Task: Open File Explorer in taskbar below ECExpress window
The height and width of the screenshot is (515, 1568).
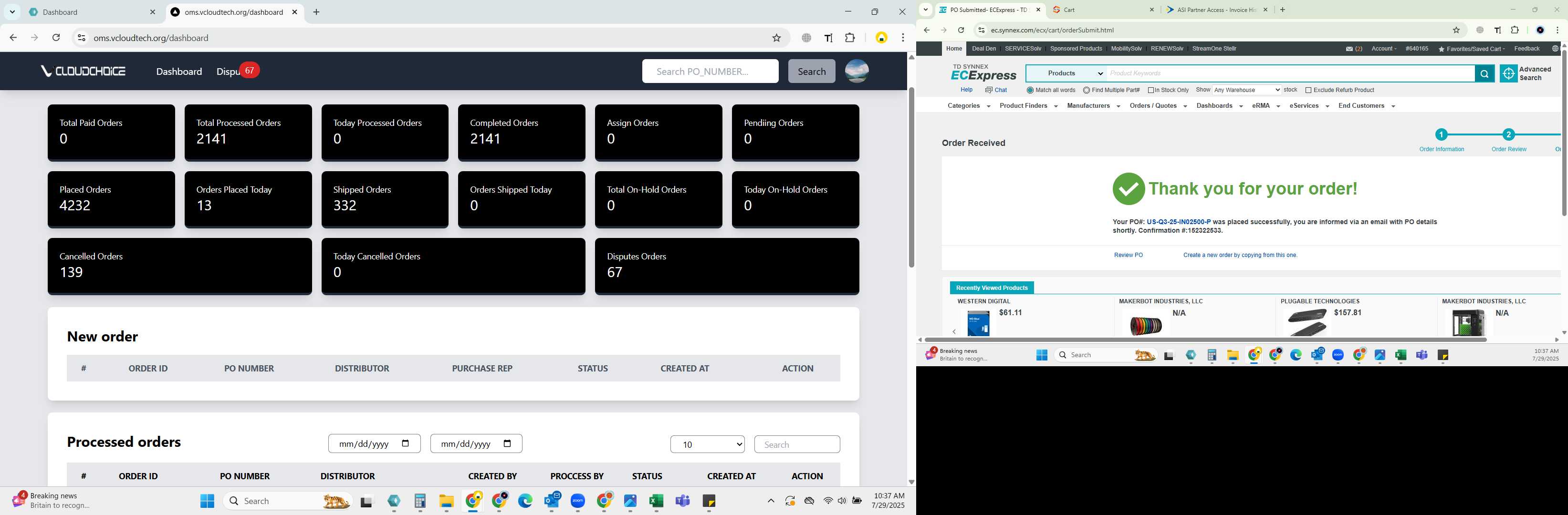Action: pyautogui.click(x=1233, y=356)
